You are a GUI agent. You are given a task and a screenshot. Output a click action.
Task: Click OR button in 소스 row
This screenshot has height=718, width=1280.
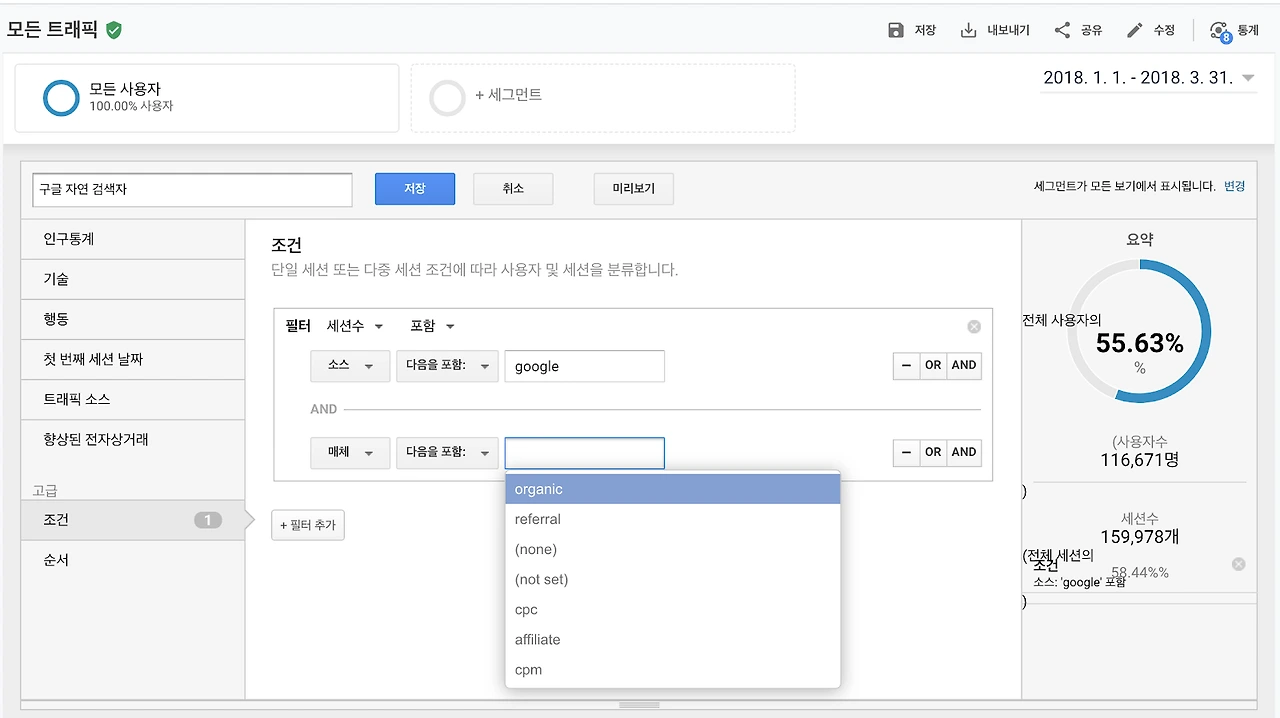(933, 366)
